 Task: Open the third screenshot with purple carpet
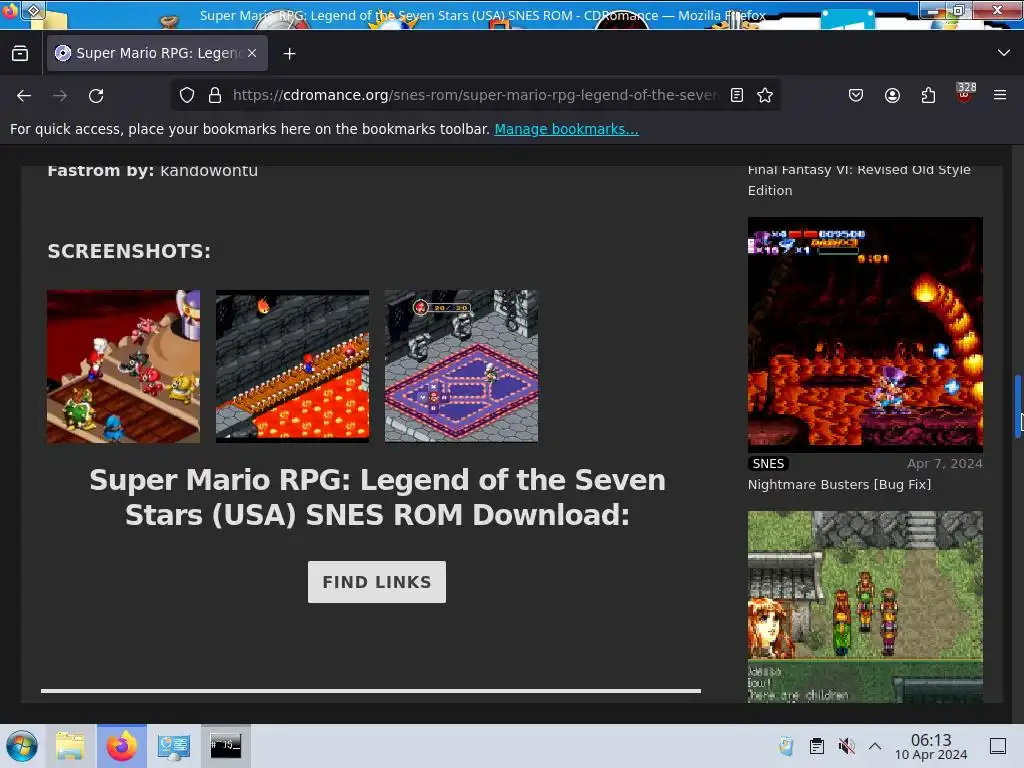[461, 366]
